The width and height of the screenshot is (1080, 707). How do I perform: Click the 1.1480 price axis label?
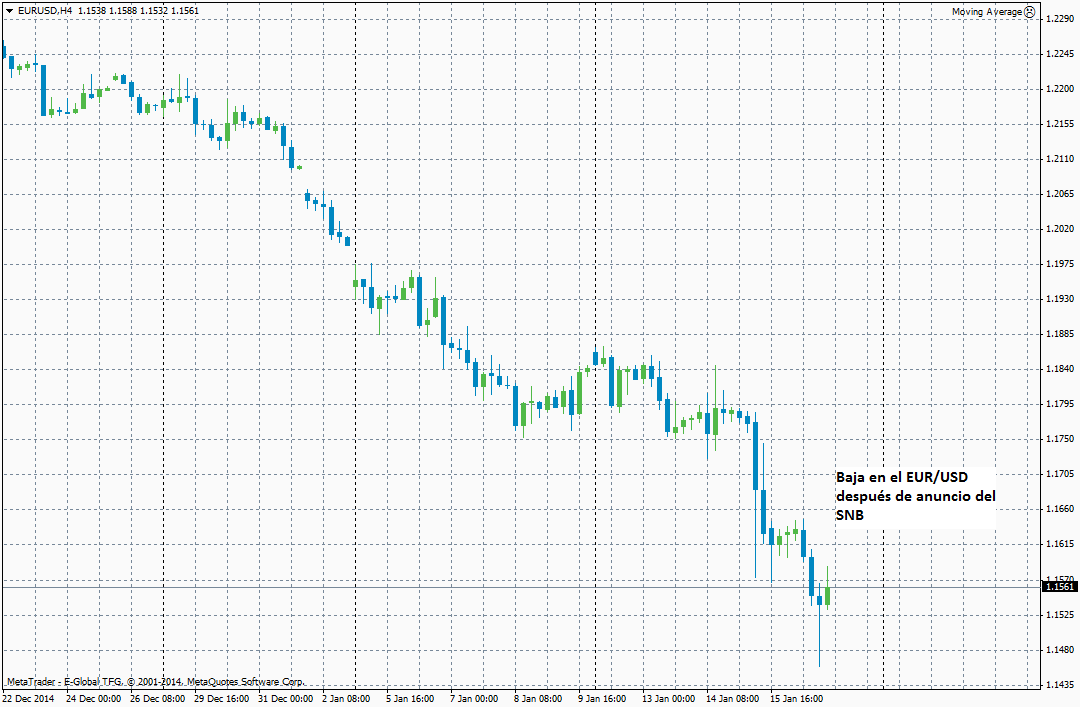click(x=1059, y=650)
